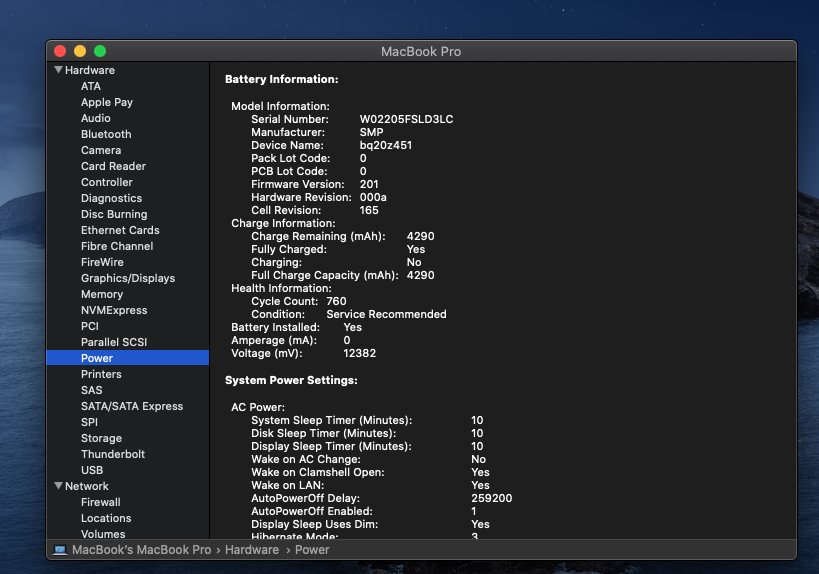This screenshot has height=574, width=819.
Task: Click the Serial Number value W02205FSLD3LC
Action: pyautogui.click(x=406, y=119)
